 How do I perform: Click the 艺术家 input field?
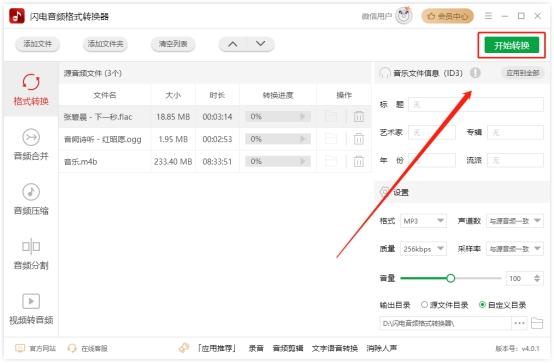click(x=432, y=133)
